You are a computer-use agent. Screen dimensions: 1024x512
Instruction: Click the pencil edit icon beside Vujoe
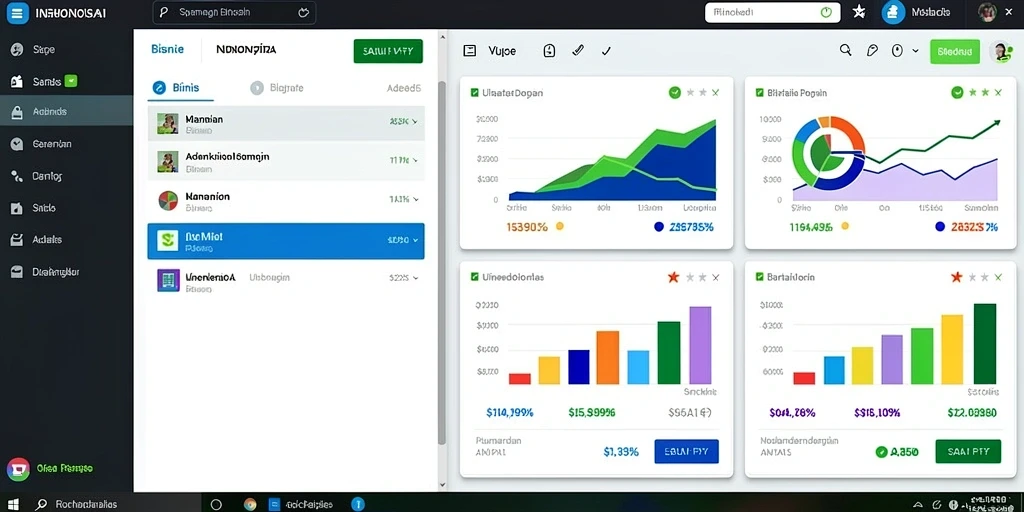578,50
